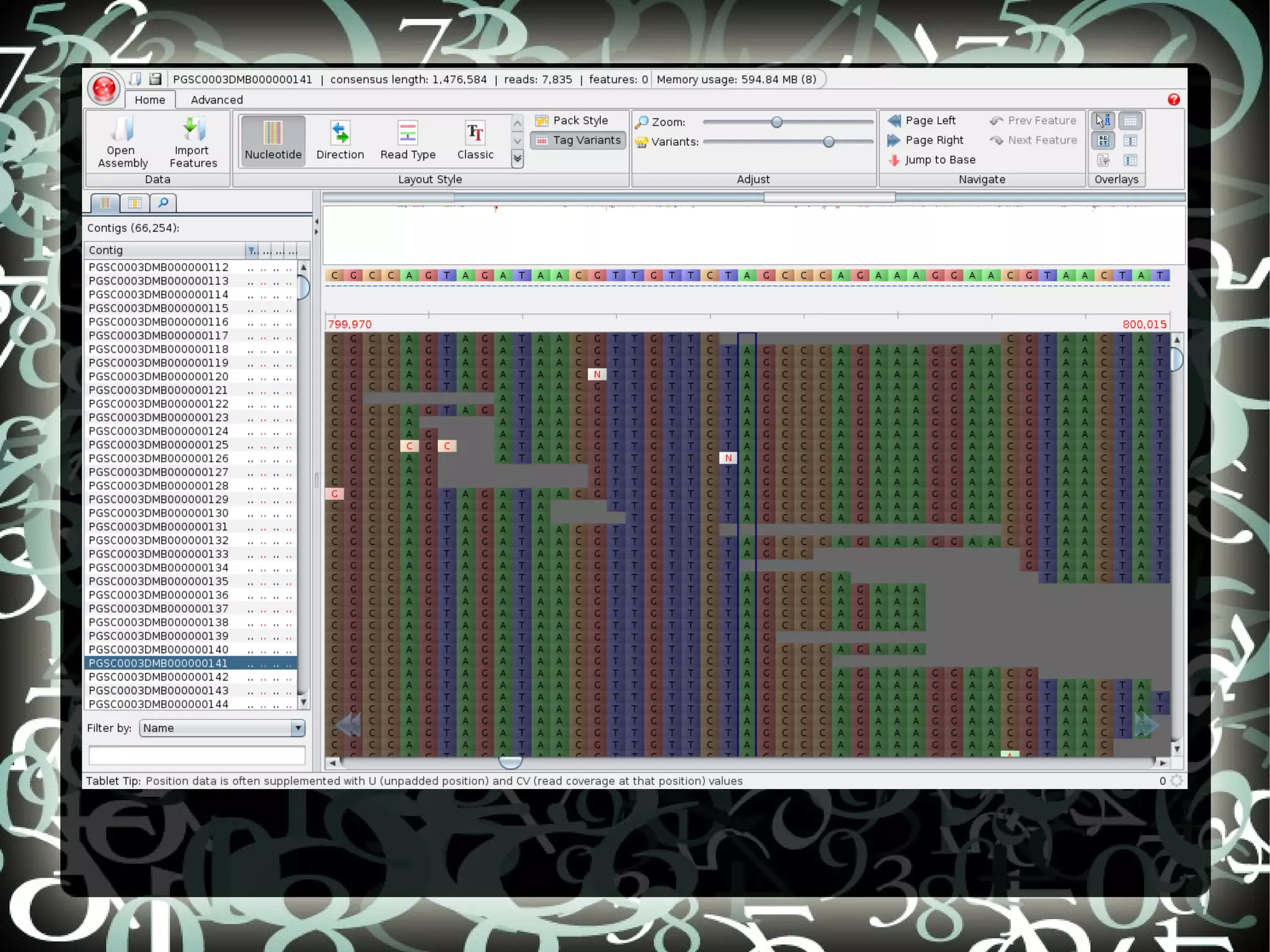Open the red help icon
Image resolution: width=1270 pixels, height=952 pixels.
click(x=1173, y=100)
